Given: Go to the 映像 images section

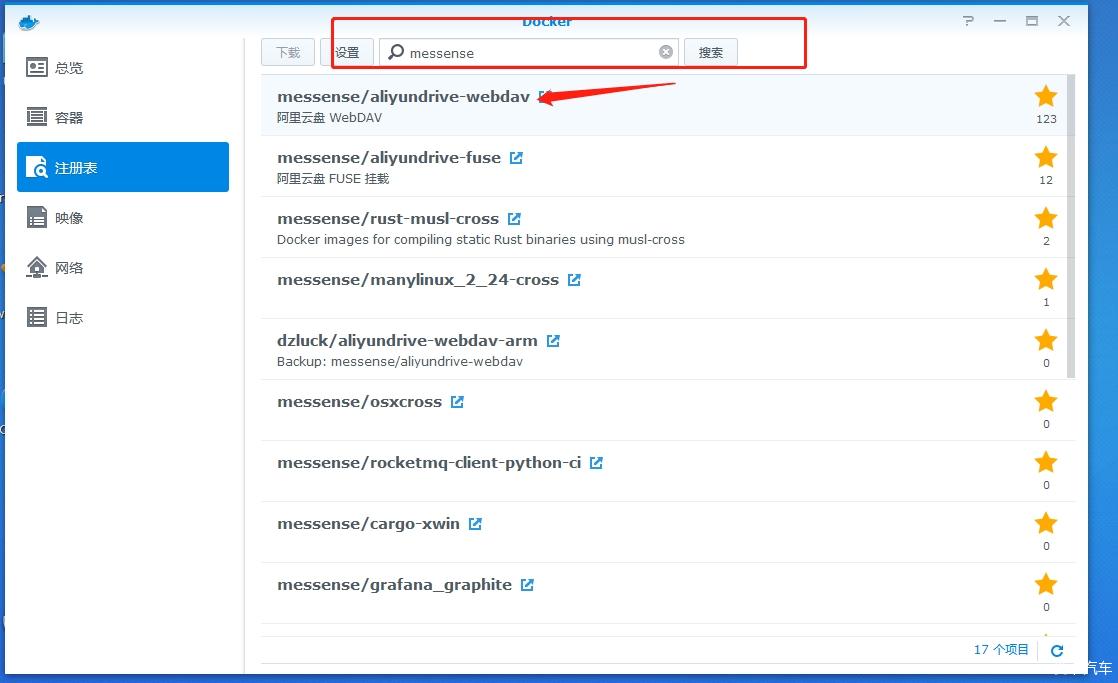Looking at the screenshot, I should pos(123,217).
